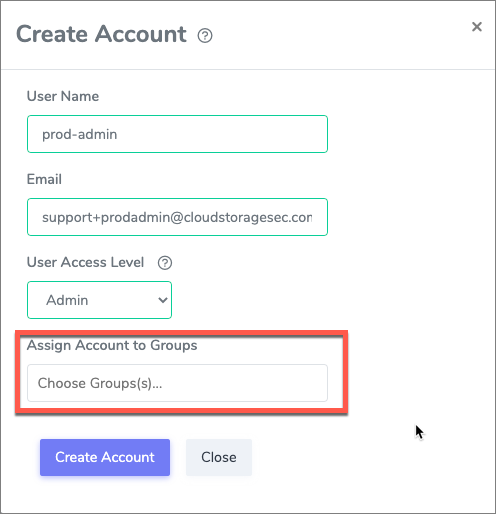Click the support+prodadmin email address text
The width and height of the screenshot is (496, 514).
[177, 217]
